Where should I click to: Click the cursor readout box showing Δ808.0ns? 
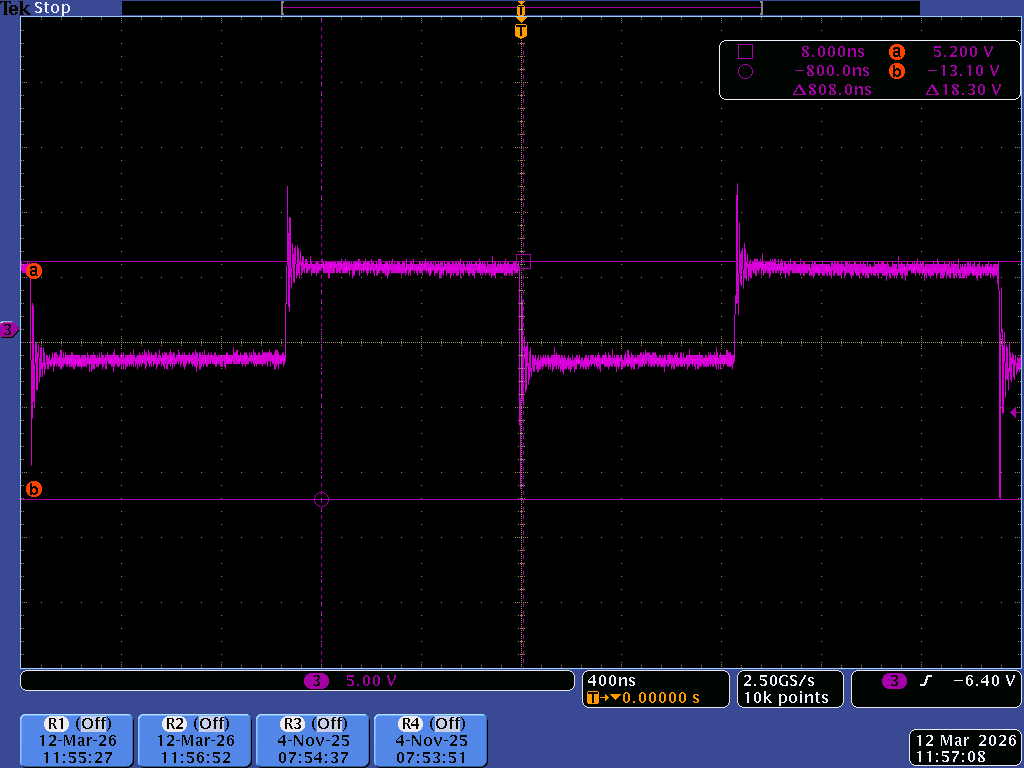click(x=869, y=71)
